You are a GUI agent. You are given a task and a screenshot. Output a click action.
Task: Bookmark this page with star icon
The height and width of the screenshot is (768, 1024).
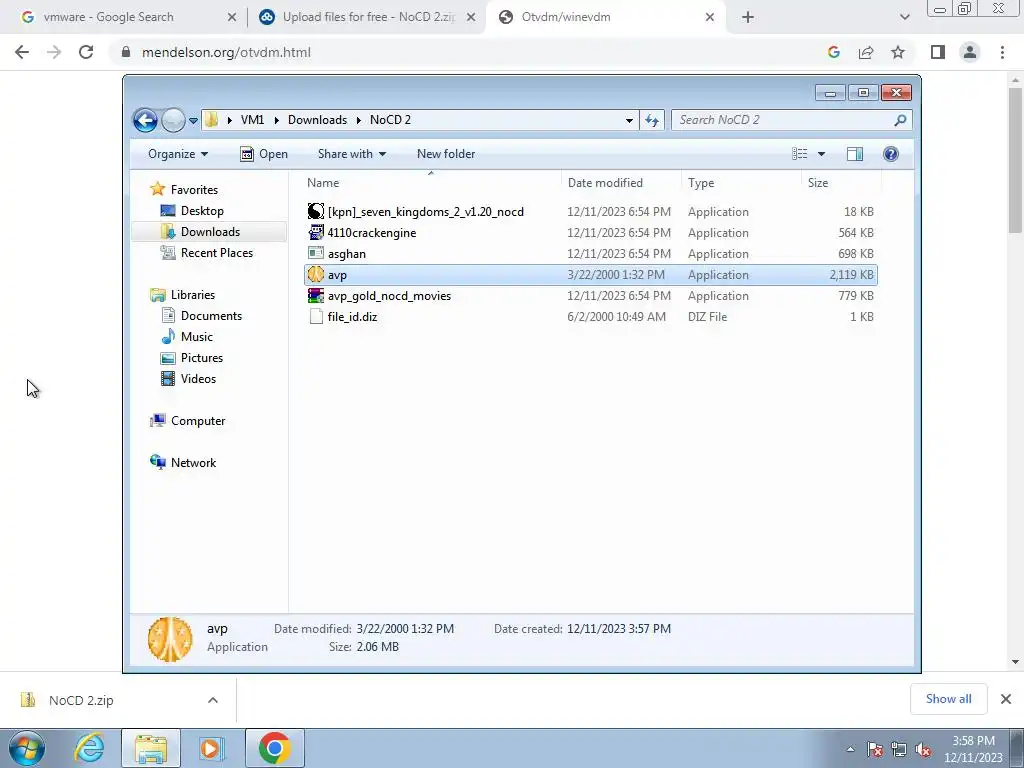pyautogui.click(x=898, y=52)
